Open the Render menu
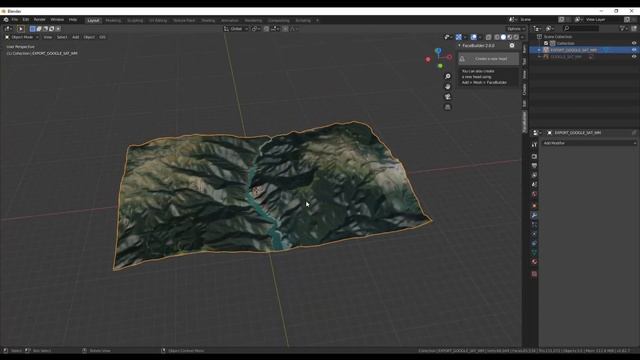640x360 pixels. (x=40, y=20)
